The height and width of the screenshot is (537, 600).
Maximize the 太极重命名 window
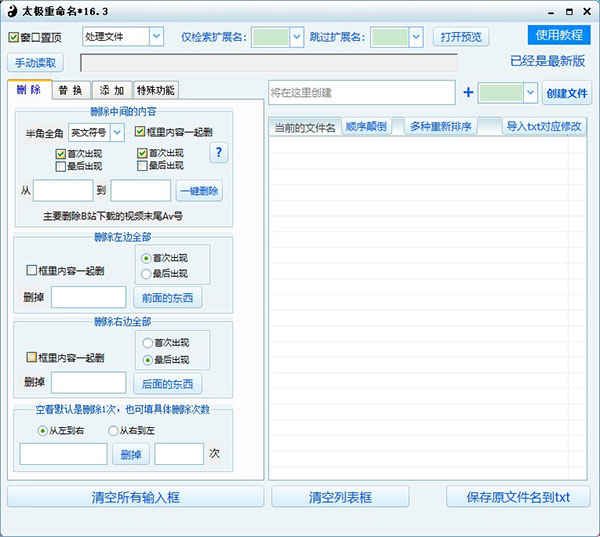[x=569, y=12]
